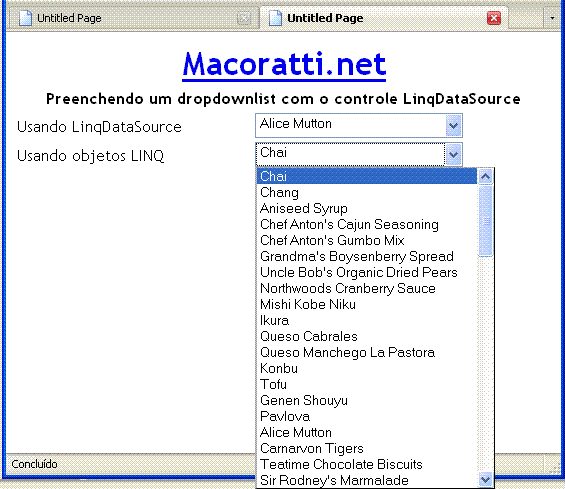Switch to the first Untitled Page tab
The height and width of the screenshot is (489, 565).
click(x=133, y=18)
